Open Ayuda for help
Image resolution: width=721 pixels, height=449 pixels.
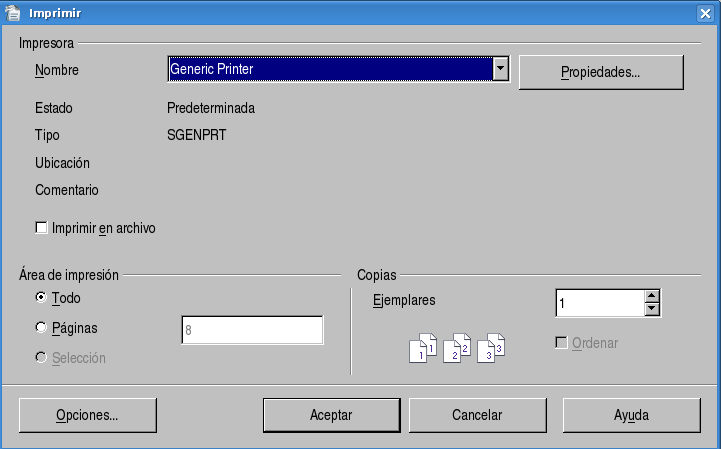[x=631, y=415]
